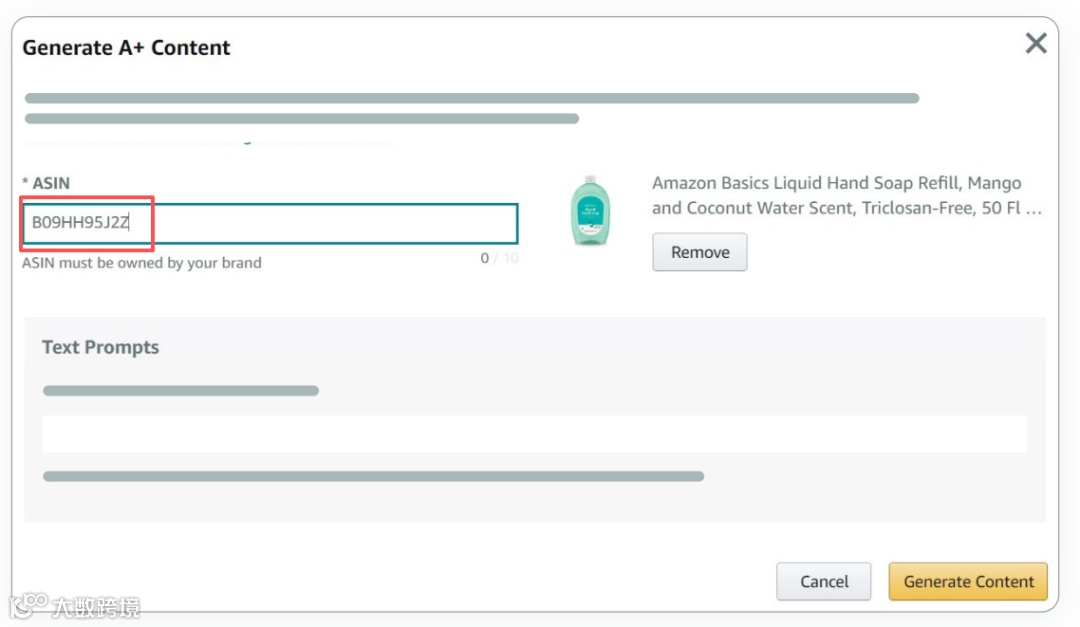
Task: Click the Chinese watermark text beside the logo
Action: [x=96, y=607]
